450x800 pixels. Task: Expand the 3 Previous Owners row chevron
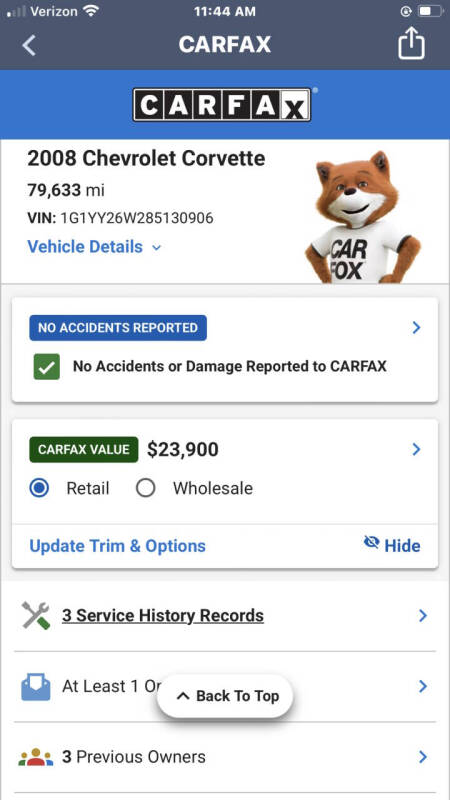coord(422,757)
